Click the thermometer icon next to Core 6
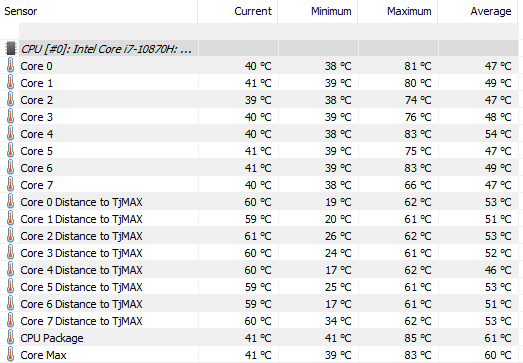Viewport: 523px width, 363px height. 11,167
